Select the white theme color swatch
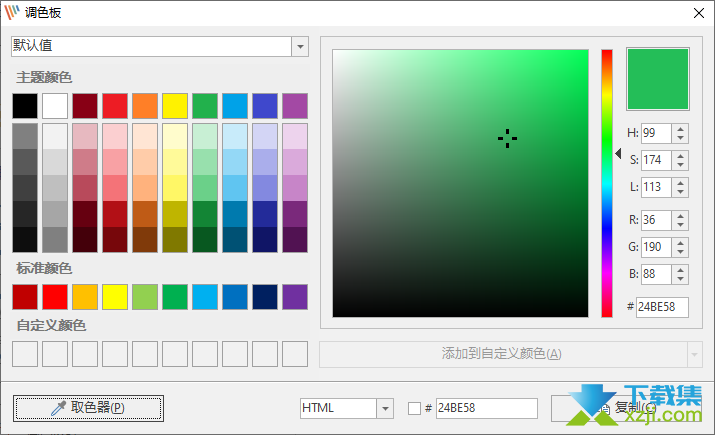The height and width of the screenshot is (435, 715). point(55,106)
